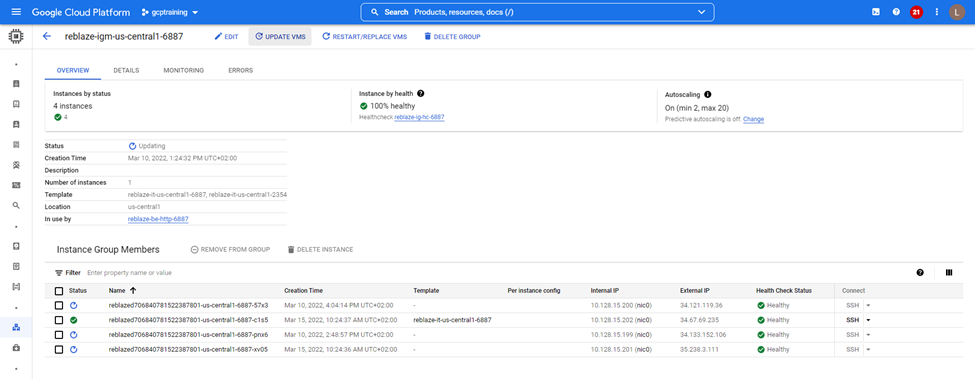Expand the gcptraining project selector

[170, 12]
